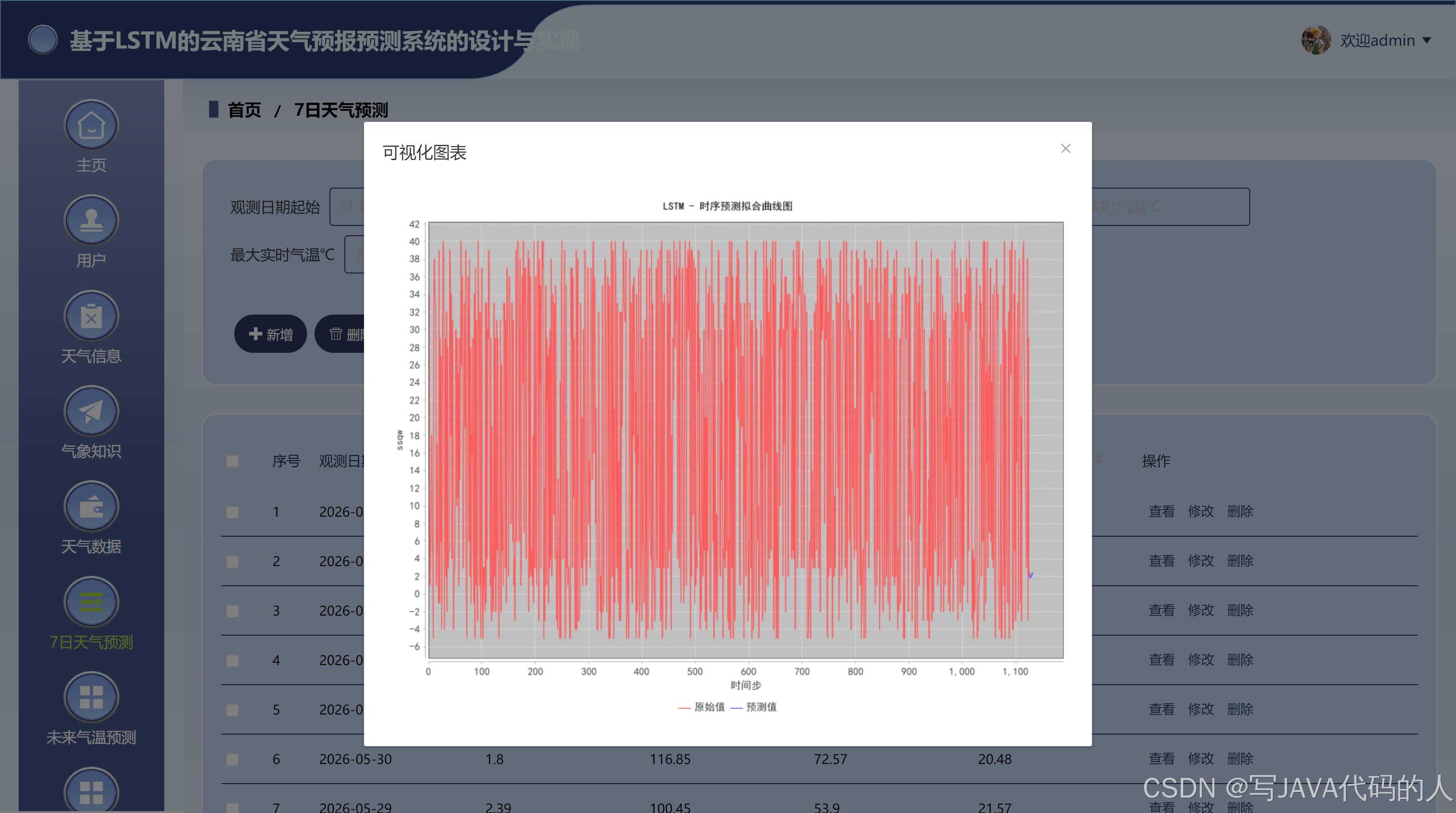The height and width of the screenshot is (813, 1456).
Task: Click 删除 in row 3
Action: click(x=1240, y=610)
